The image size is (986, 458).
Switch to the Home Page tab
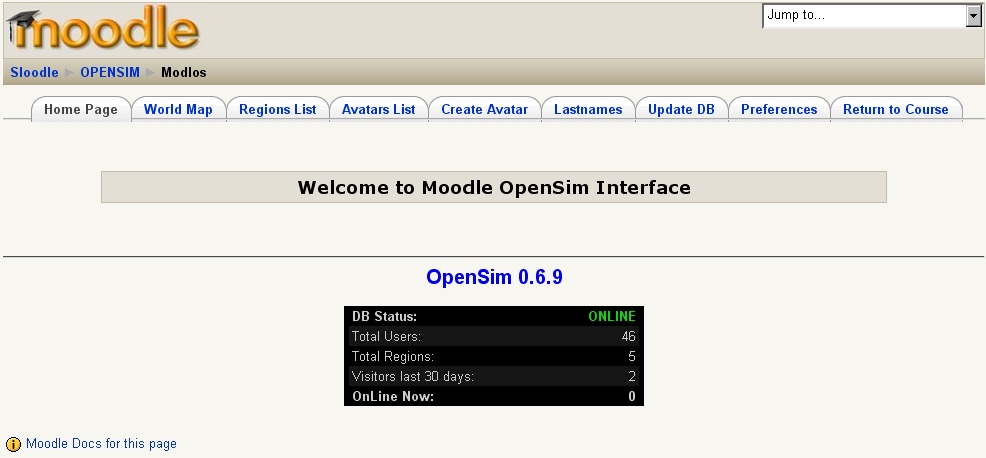point(81,110)
